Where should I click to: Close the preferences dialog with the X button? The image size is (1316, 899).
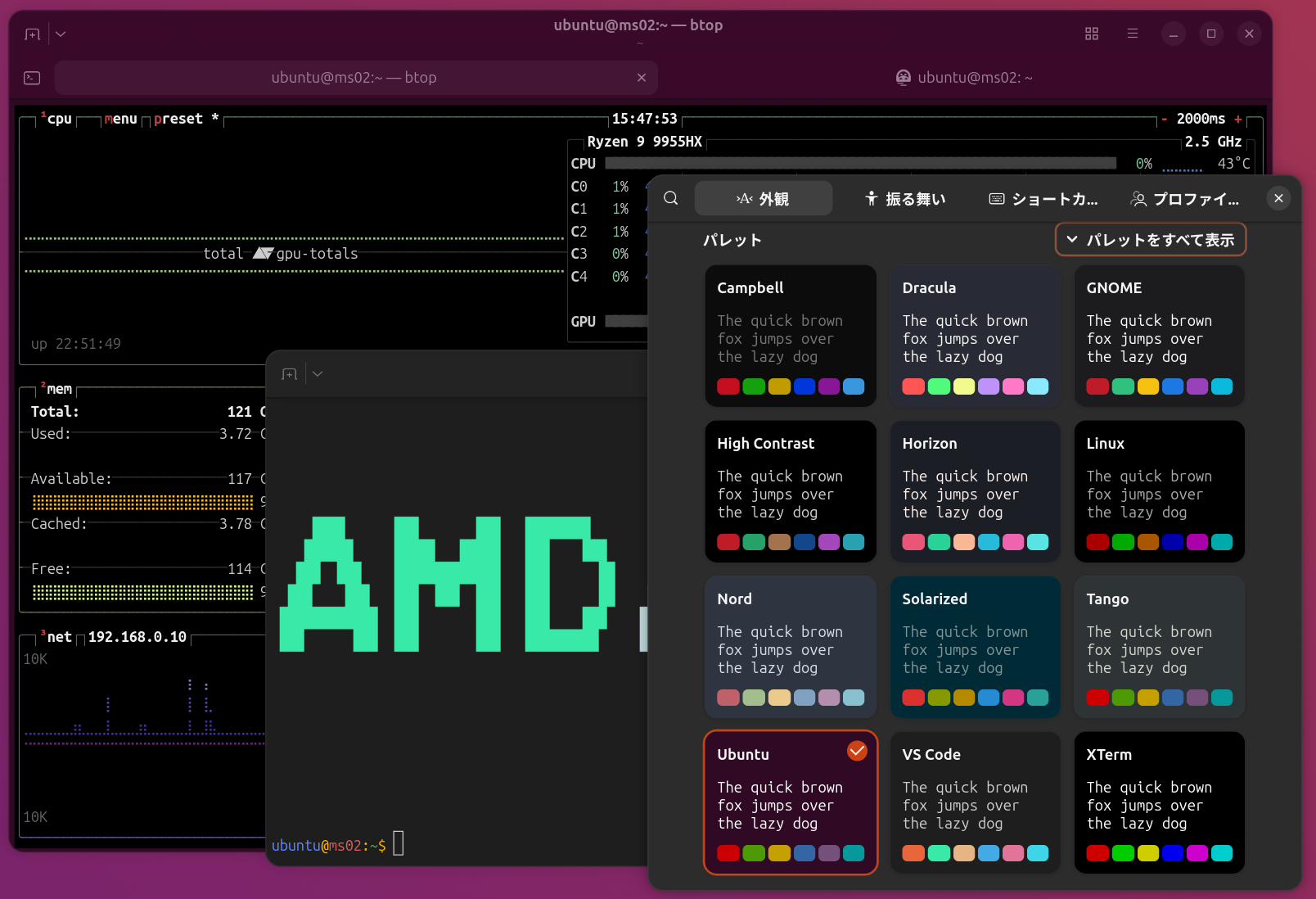tap(1278, 198)
